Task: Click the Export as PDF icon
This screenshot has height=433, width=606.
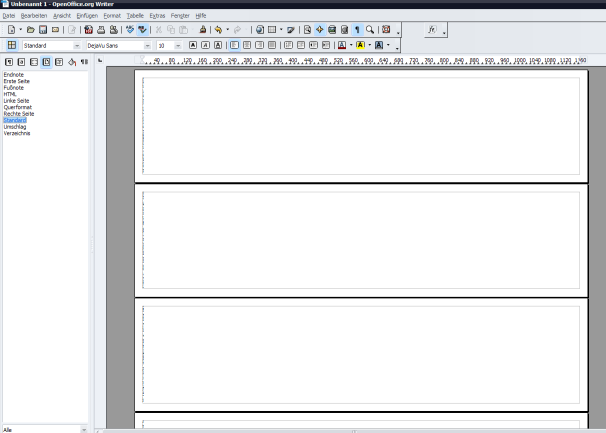Action: [88, 31]
